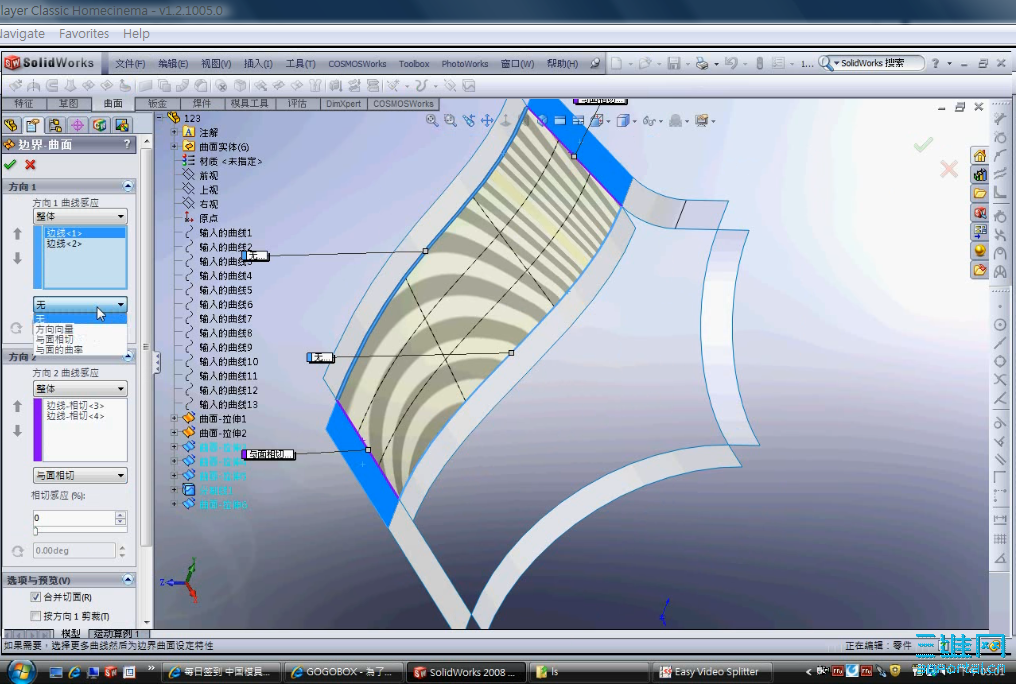
Task: Switch to 模具工具 command tab
Action: [x=249, y=104]
